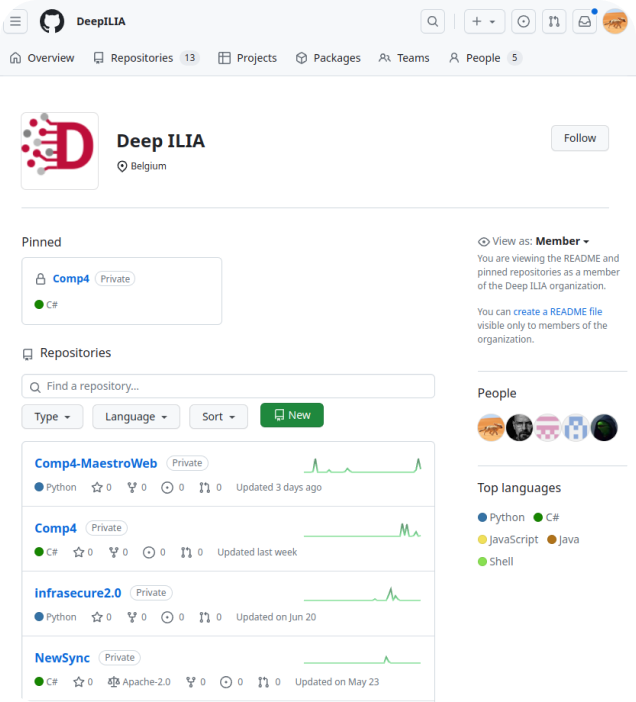The image size is (636, 702).
Task: Switch to the Packages tab
Action: coord(328,58)
